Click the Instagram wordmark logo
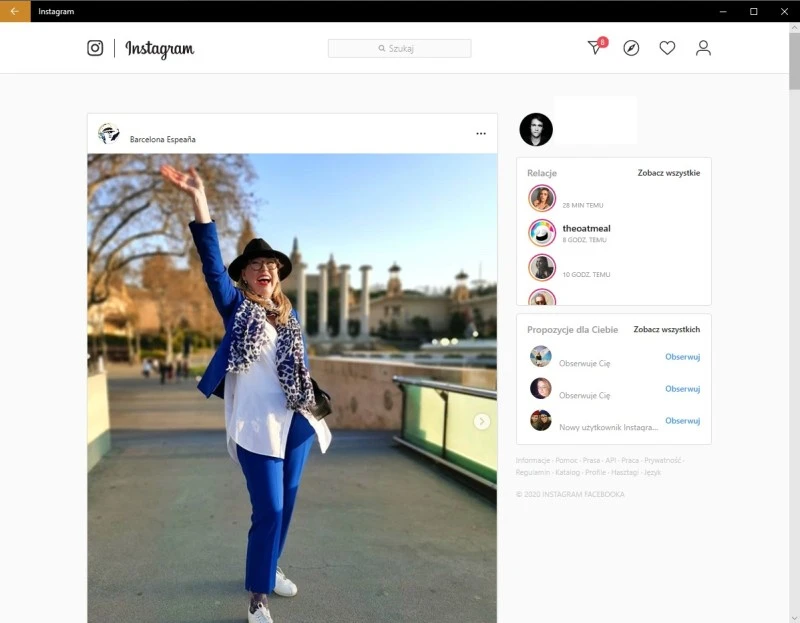 pyautogui.click(x=160, y=47)
